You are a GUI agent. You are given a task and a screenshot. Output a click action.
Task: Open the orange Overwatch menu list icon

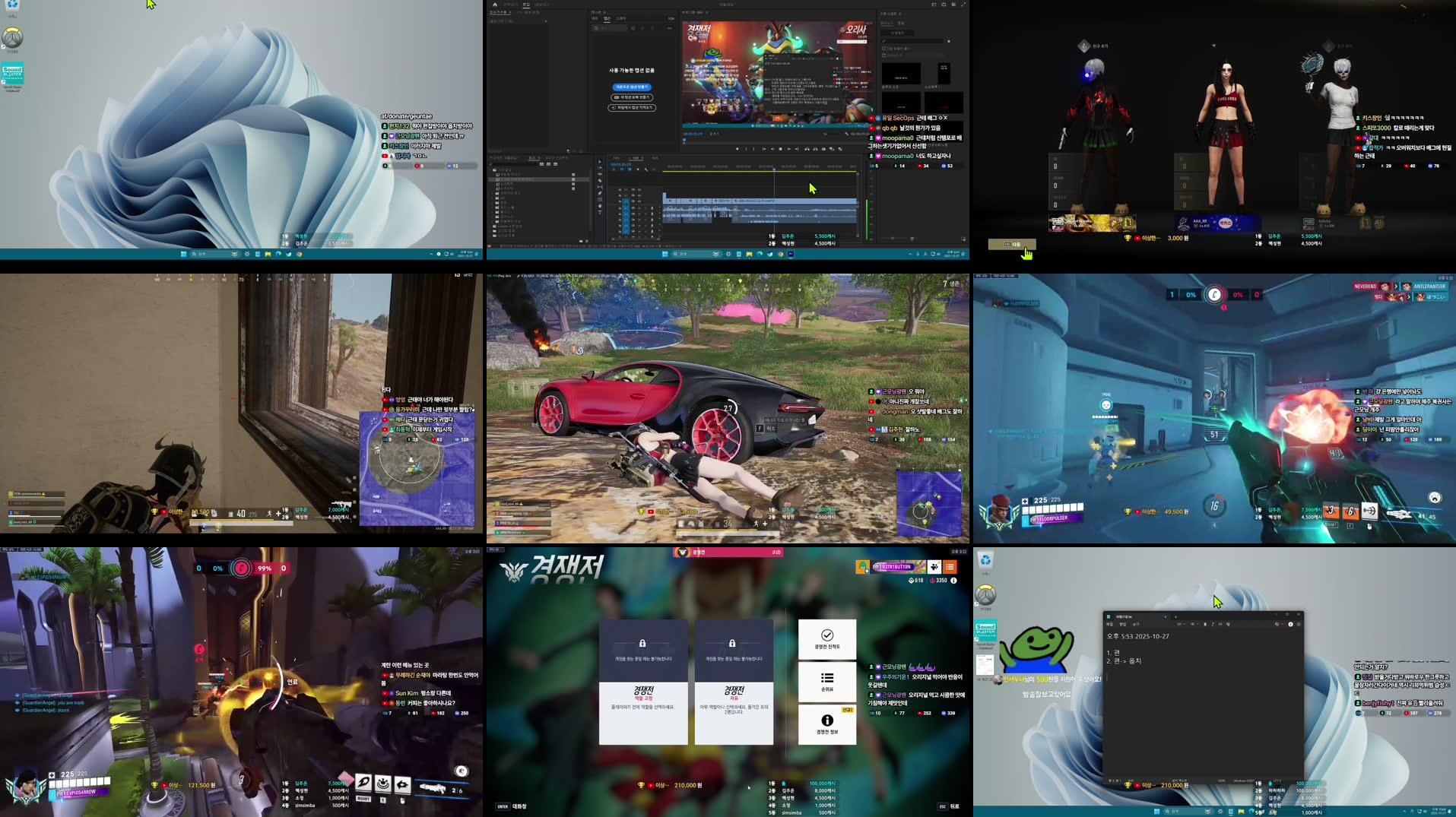pos(950,567)
